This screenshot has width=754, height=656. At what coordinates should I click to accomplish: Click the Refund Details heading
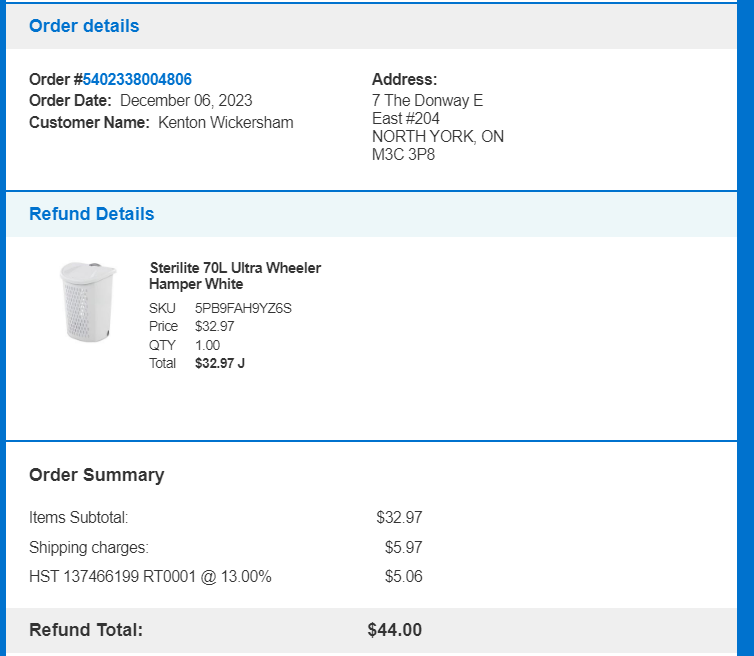pyautogui.click(x=92, y=214)
